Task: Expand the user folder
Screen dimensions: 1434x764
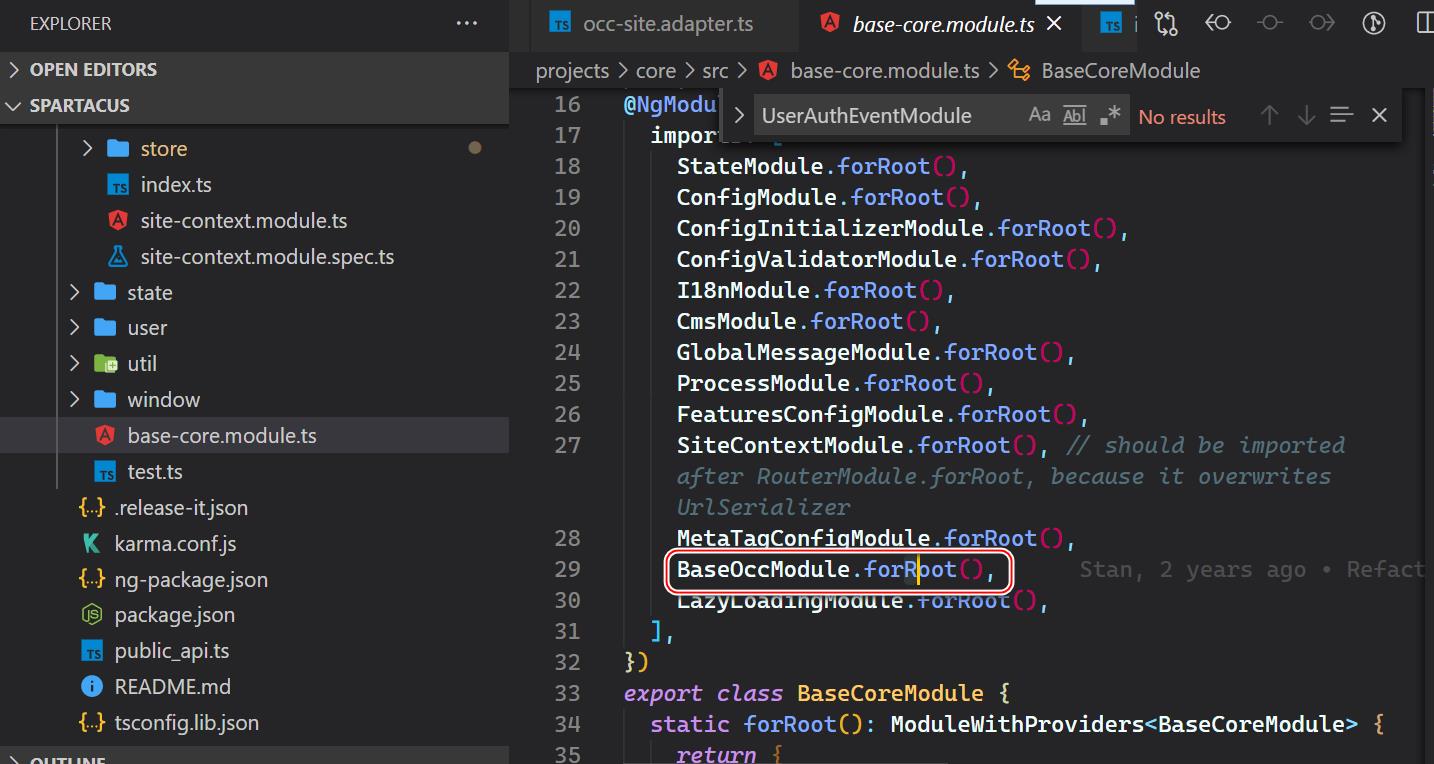Action: [75, 328]
